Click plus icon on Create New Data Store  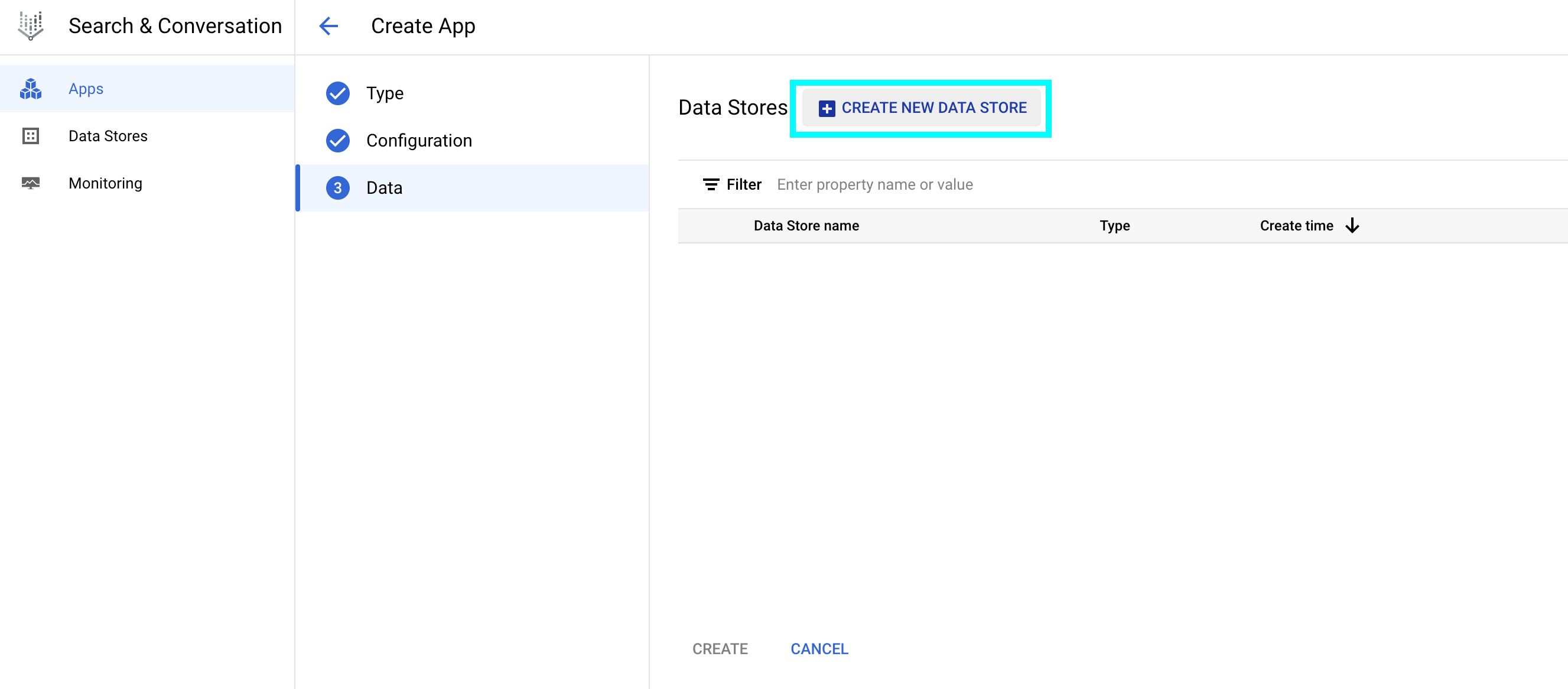click(827, 108)
